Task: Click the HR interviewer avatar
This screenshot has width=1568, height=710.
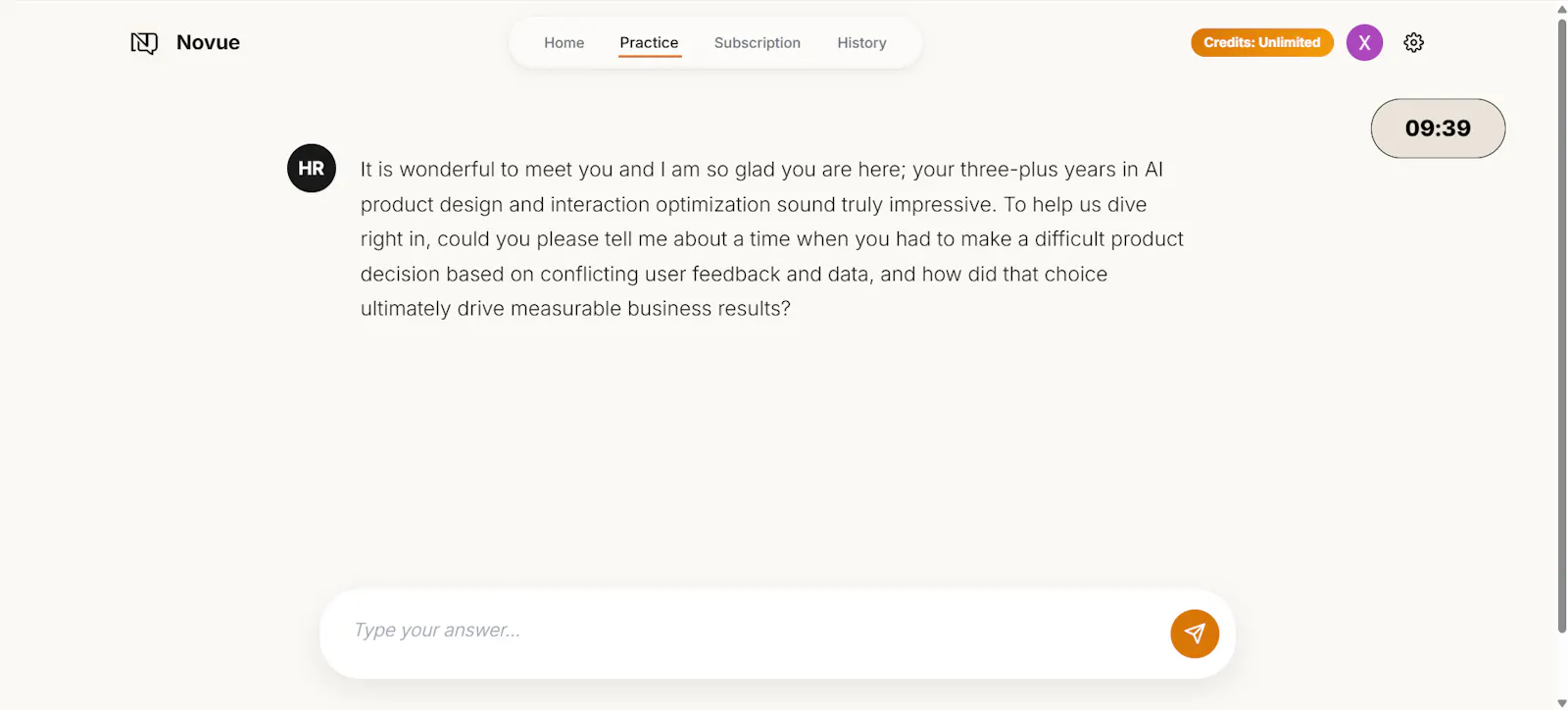Action: click(312, 168)
